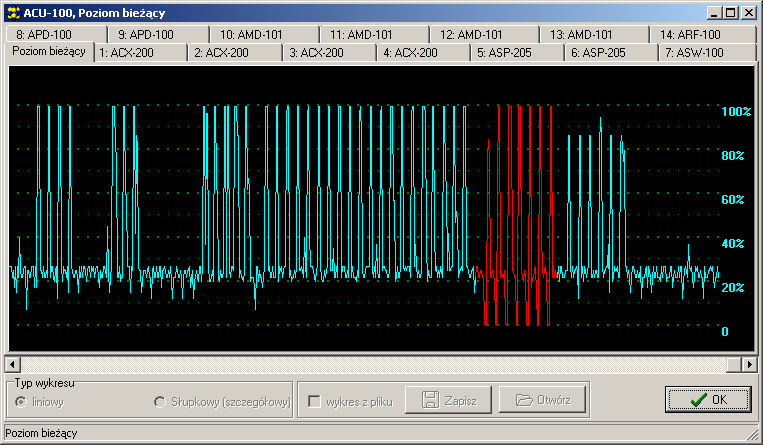Click the Zapisz save button
The height and width of the screenshot is (445, 763).
(x=448, y=400)
